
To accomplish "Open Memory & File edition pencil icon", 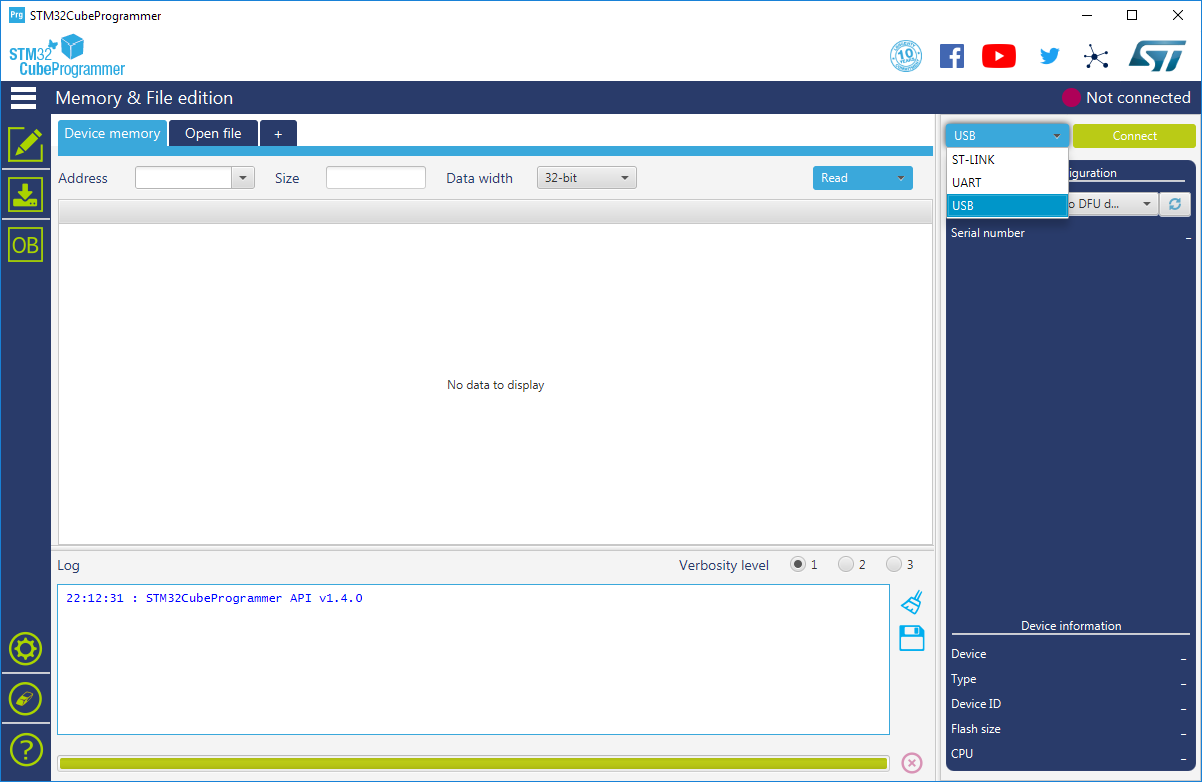I will tap(25, 145).
